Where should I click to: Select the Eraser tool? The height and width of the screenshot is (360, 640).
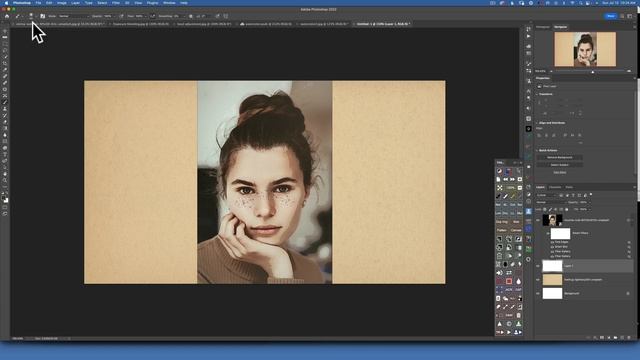[x=5, y=122]
